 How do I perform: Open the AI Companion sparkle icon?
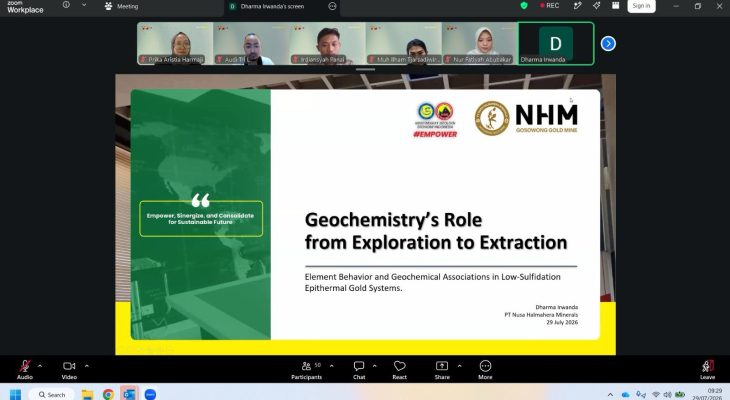(596, 6)
